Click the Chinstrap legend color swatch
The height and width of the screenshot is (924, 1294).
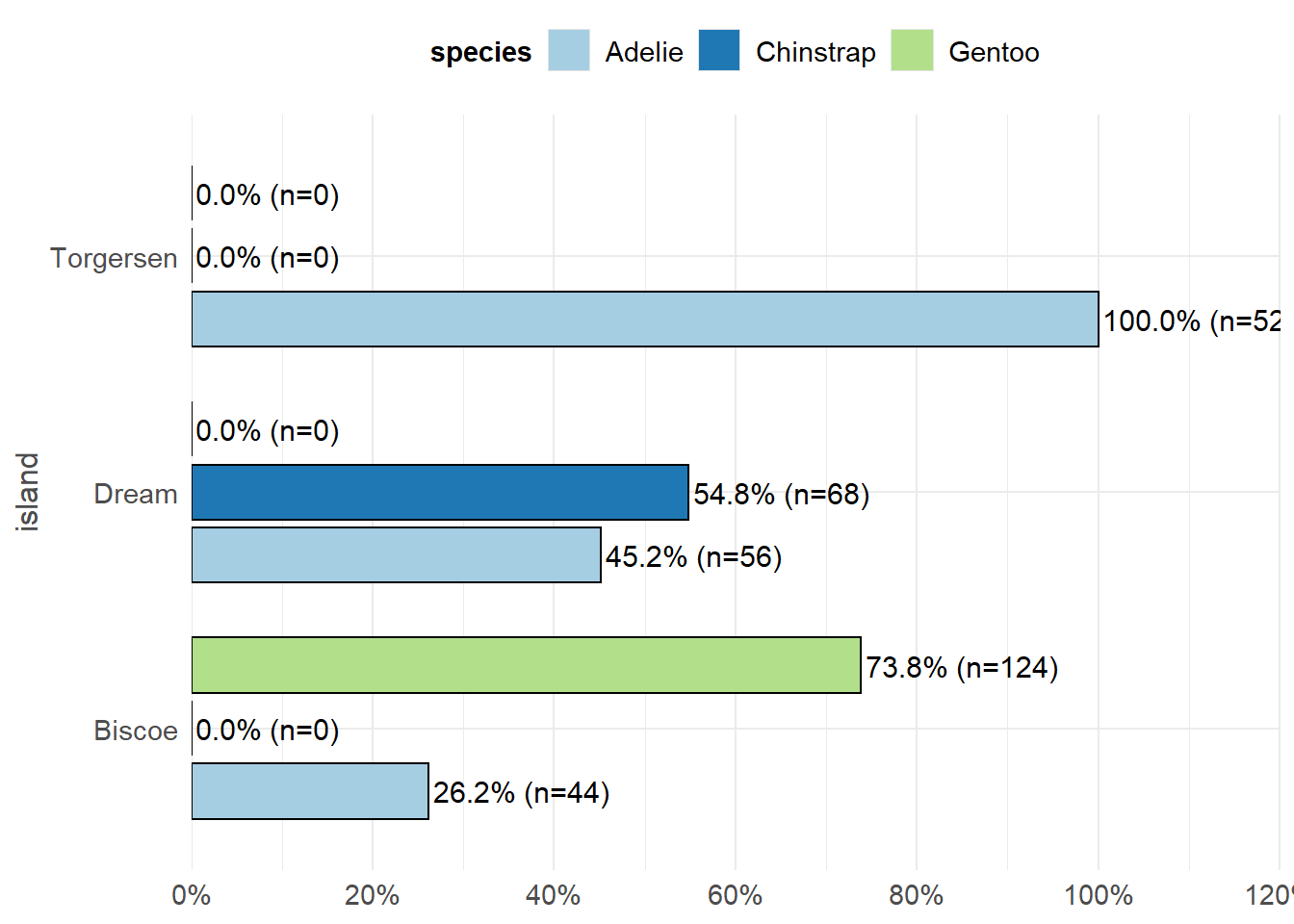[719, 51]
